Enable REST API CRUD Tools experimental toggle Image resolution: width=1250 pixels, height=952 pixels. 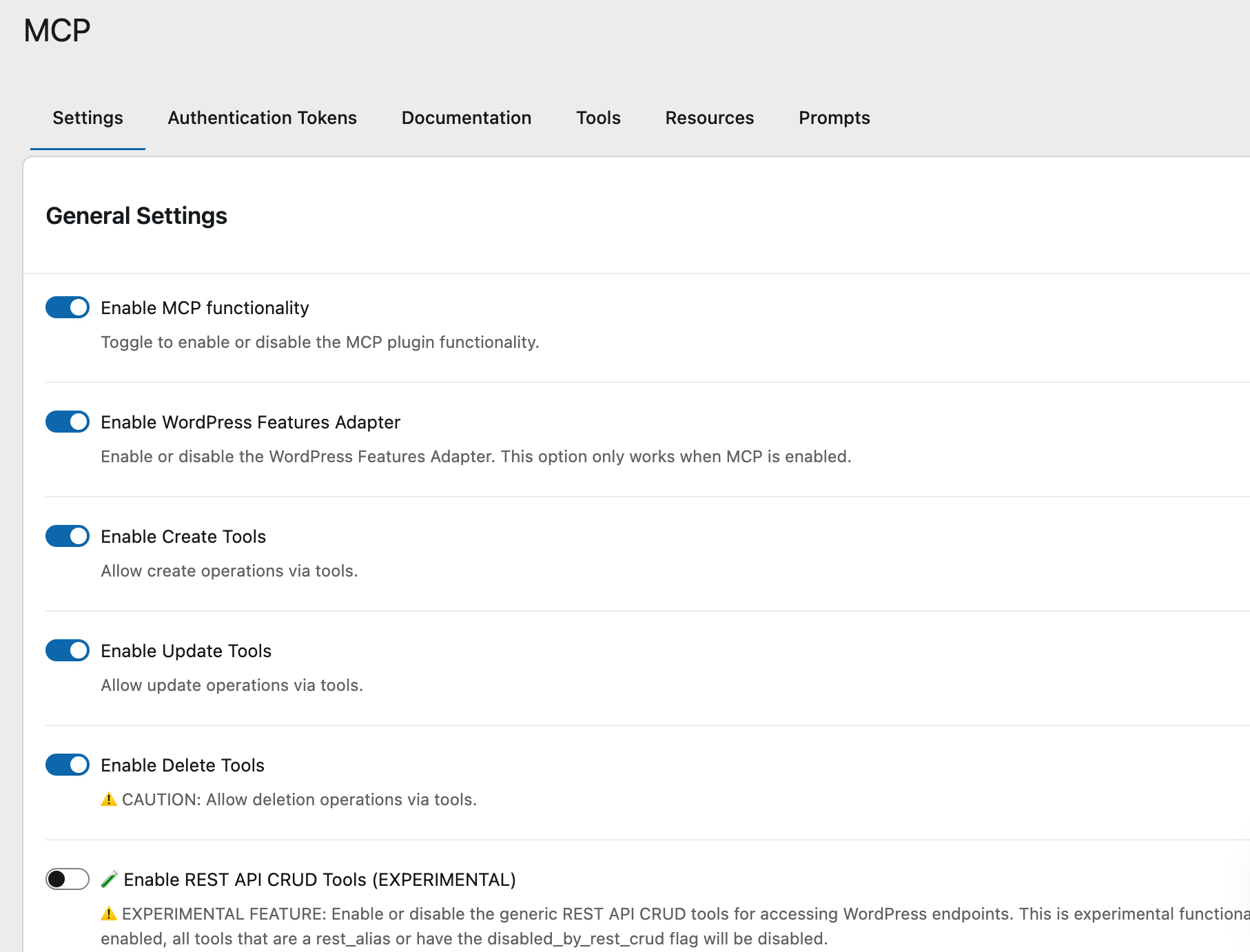click(x=67, y=879)
